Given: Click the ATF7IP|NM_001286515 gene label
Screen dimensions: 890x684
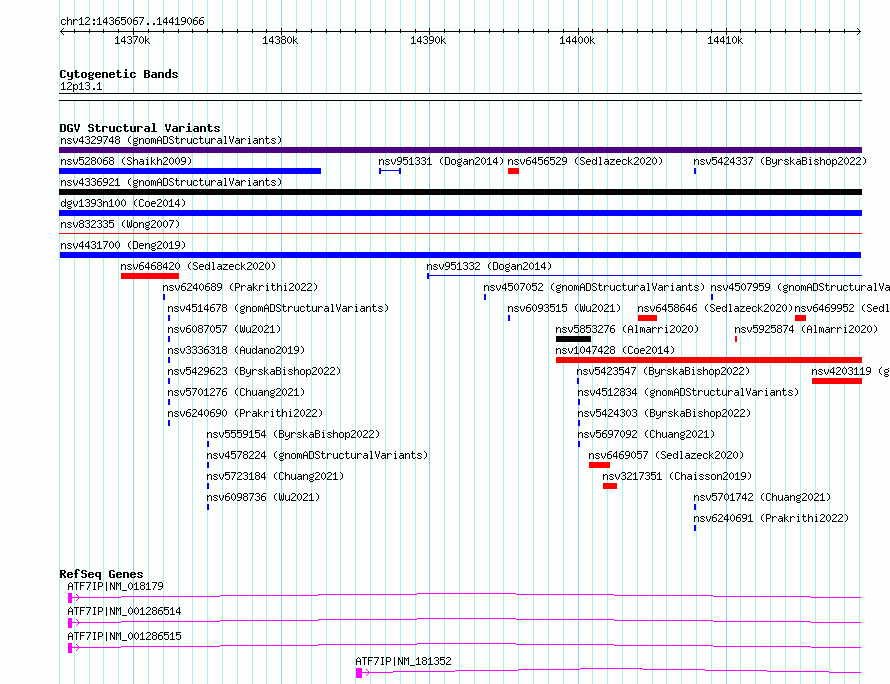Looking at the screenshot, I should (124, 636).
